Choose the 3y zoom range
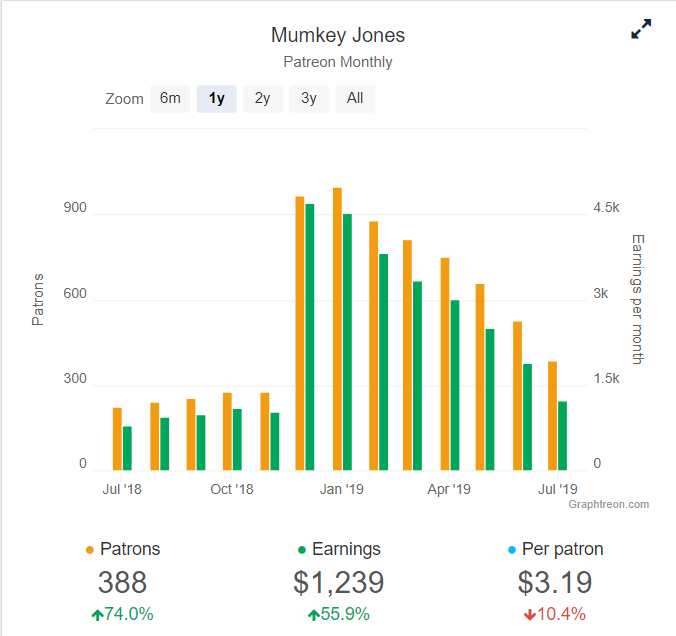 (309, 99)
